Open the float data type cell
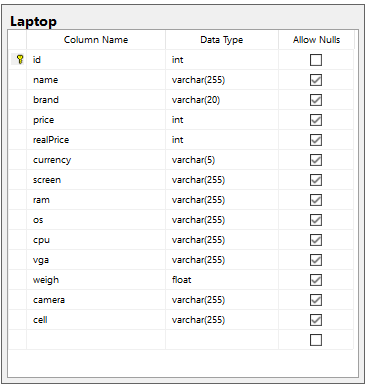Screen dimensions: 366x391 coord(222,280)
